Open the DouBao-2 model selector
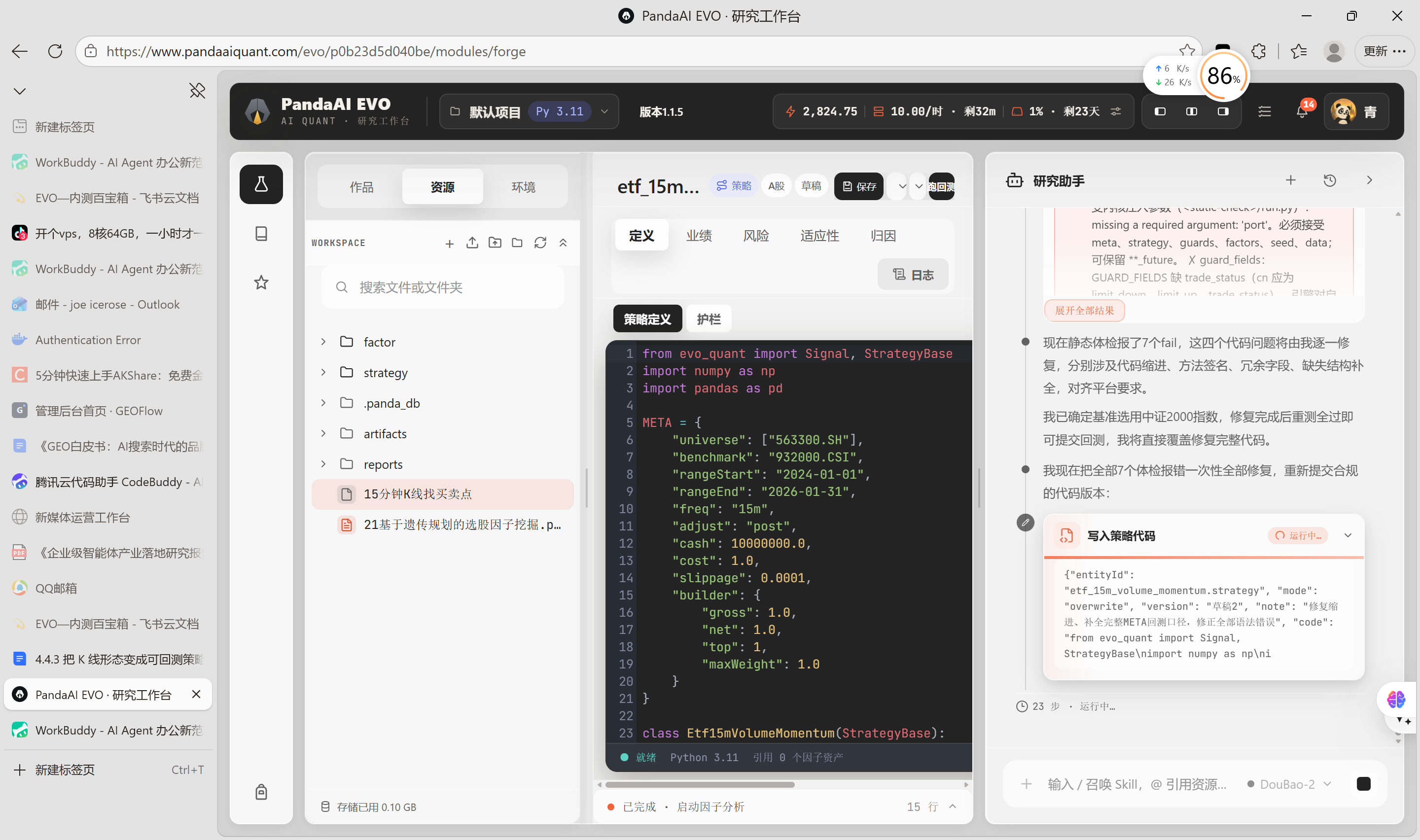Image resolution: width=1420 pixels, height=840 pixels. click(x=1289, y=784)
